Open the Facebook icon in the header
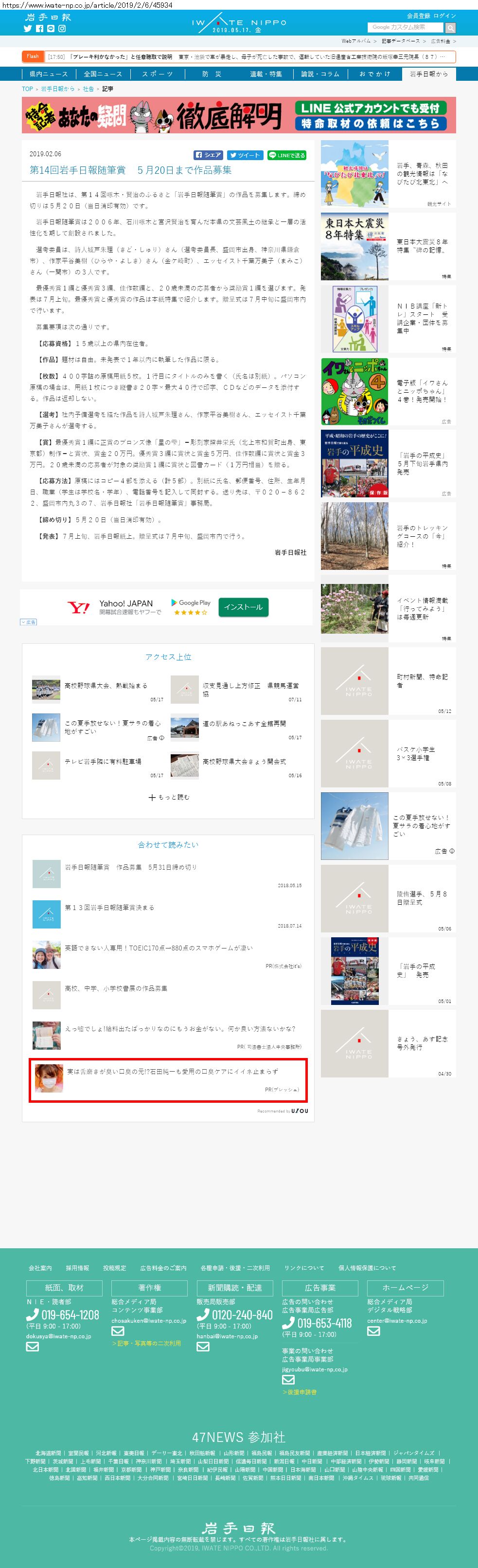Viewport: 478px width, 1568px height. click(x=39, y=29)
